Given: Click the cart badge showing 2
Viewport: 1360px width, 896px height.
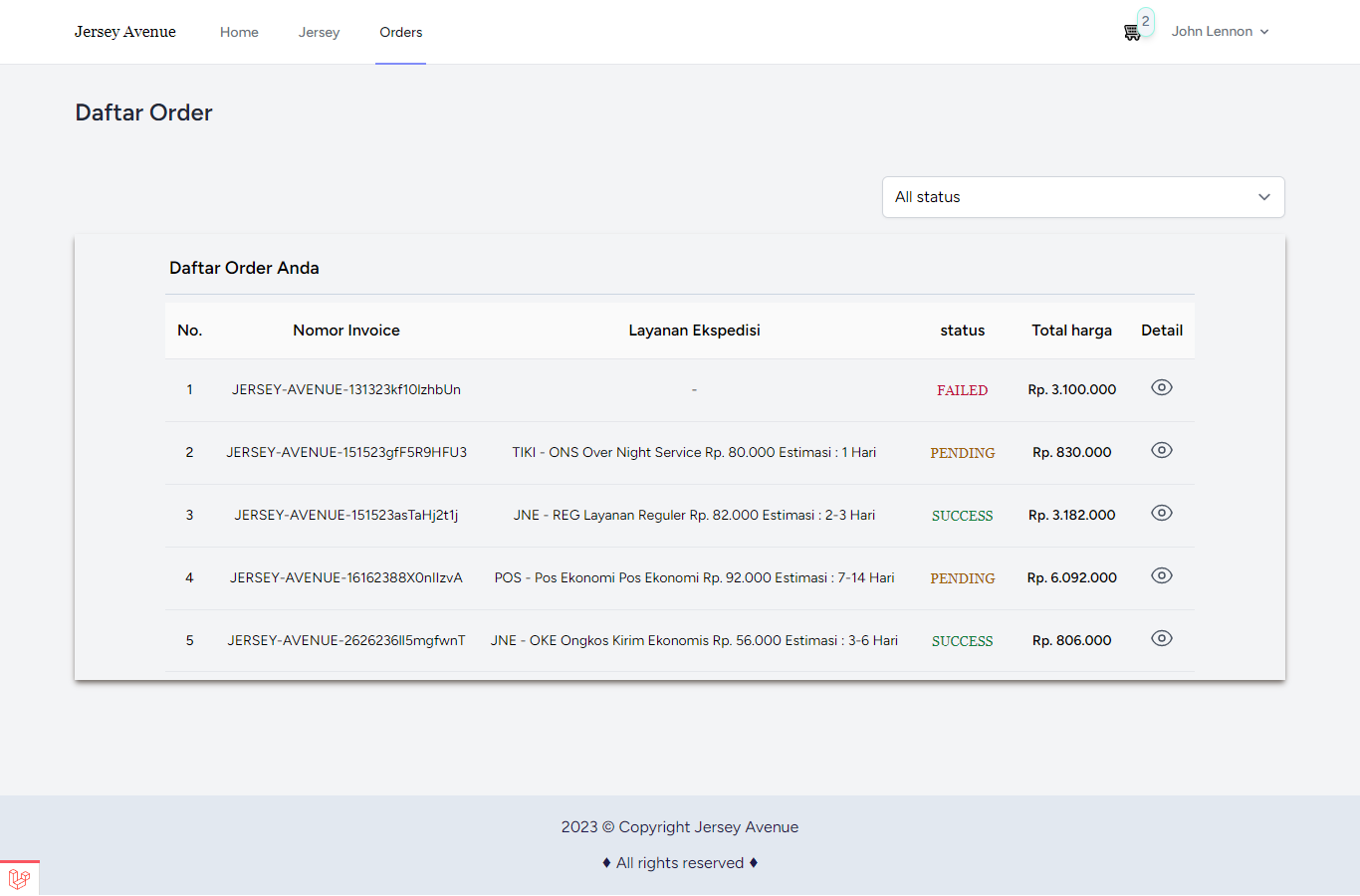Looking at the screenshot, I should pos(1146,21).
